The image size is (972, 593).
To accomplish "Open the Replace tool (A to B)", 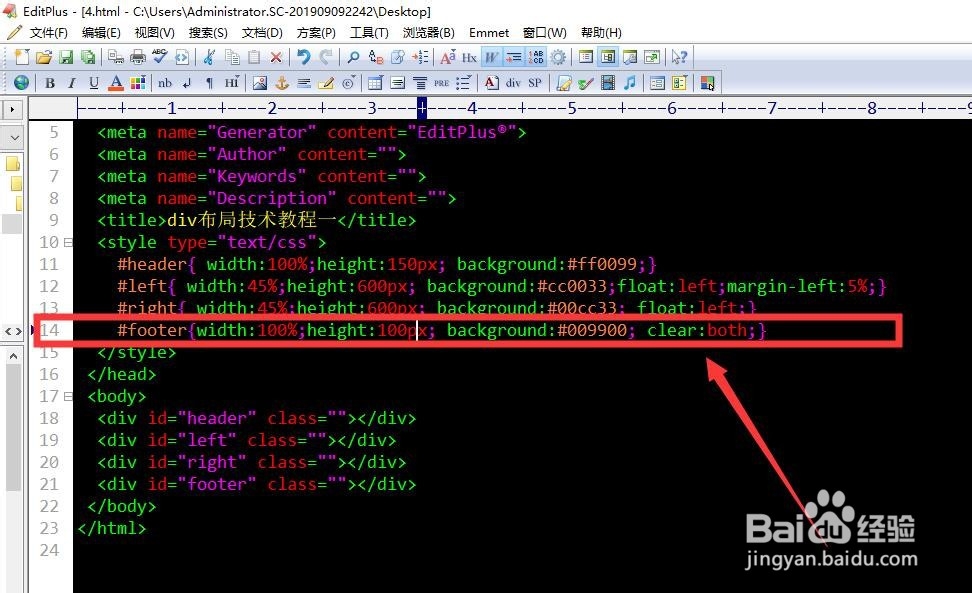I will 376,58.
